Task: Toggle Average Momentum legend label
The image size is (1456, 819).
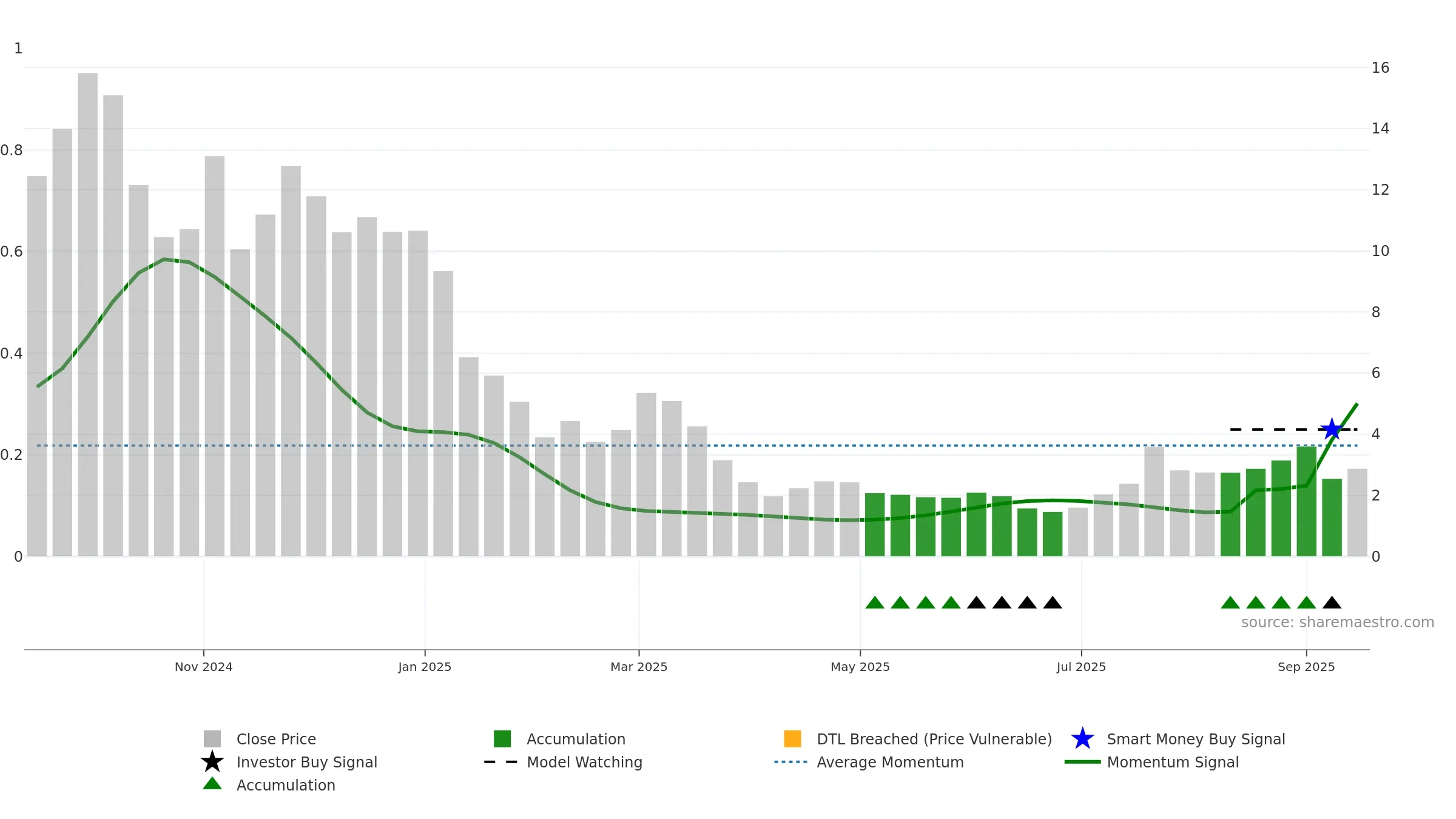Action: [x=890, y=762]
